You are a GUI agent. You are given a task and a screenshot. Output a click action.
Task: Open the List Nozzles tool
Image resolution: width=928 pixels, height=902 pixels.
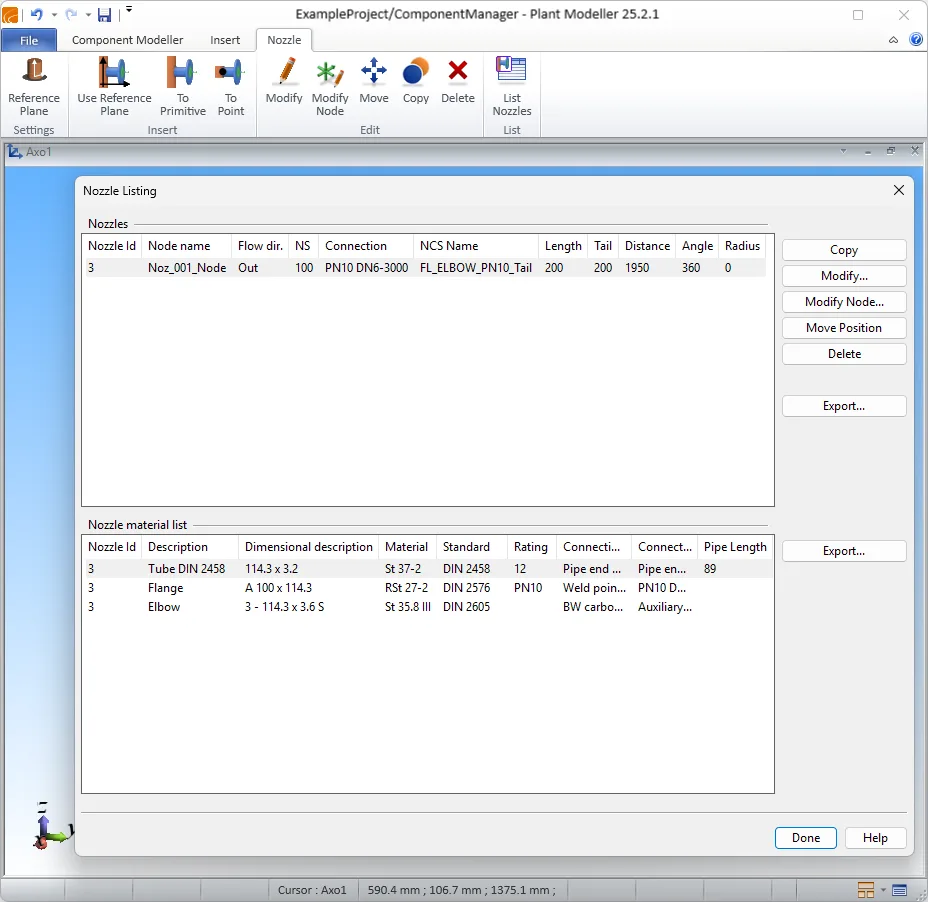511,74
